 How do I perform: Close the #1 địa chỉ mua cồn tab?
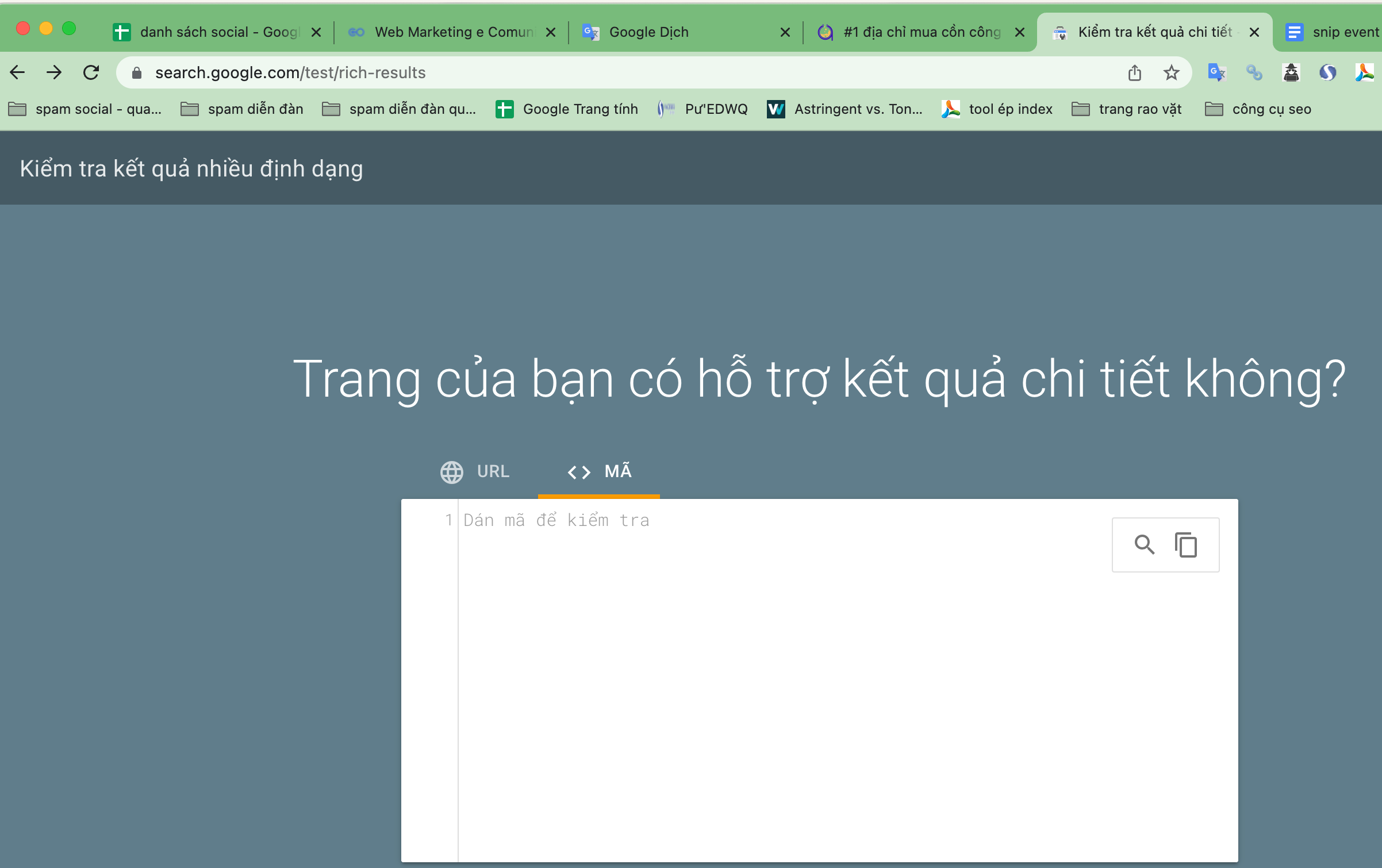(1020, 32)
